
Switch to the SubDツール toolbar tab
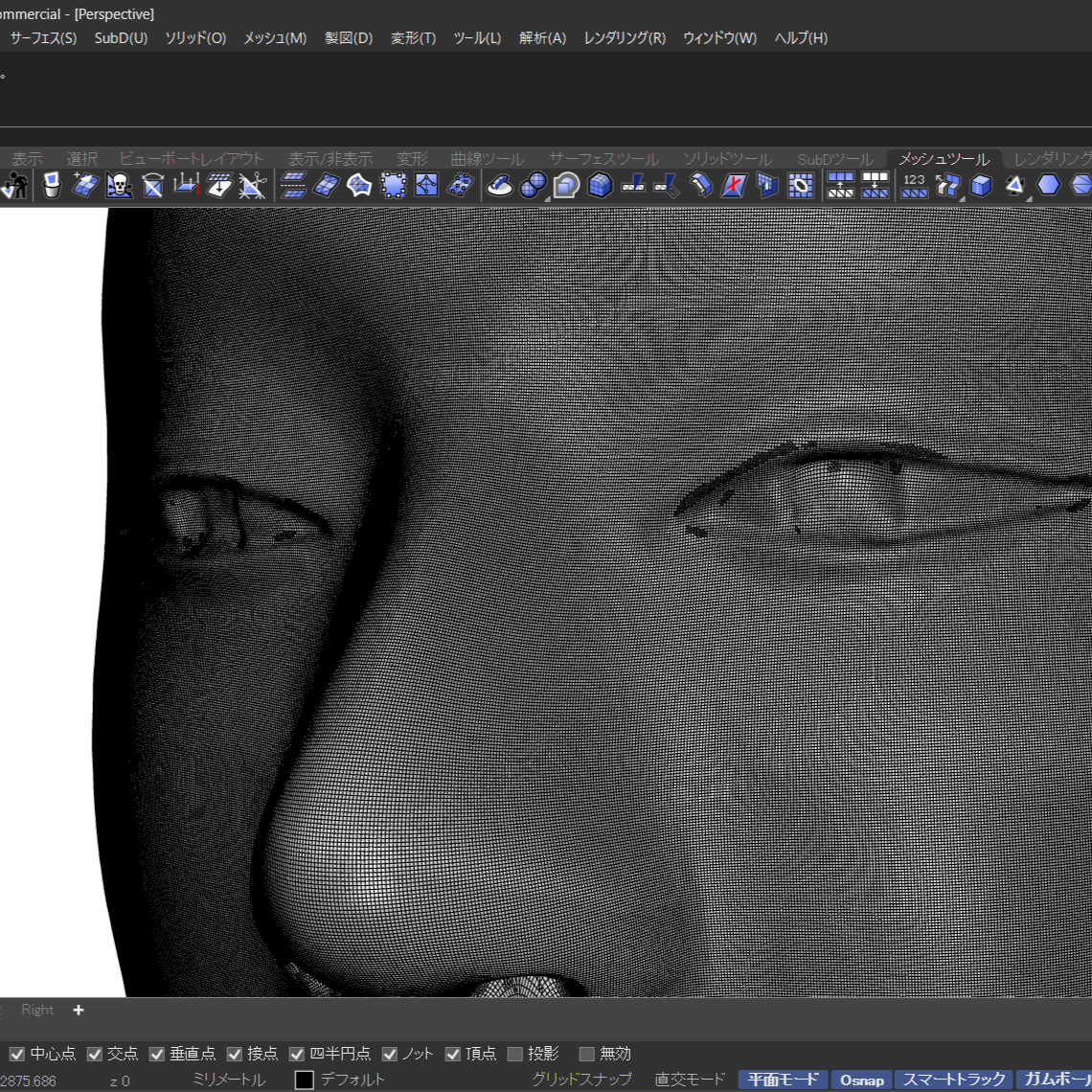click(x=835, y=159)
